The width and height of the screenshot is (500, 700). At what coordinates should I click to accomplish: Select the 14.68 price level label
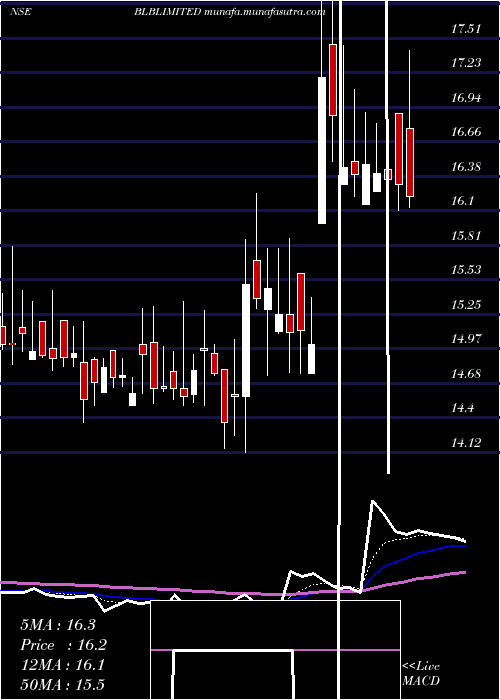pos(466,374)
